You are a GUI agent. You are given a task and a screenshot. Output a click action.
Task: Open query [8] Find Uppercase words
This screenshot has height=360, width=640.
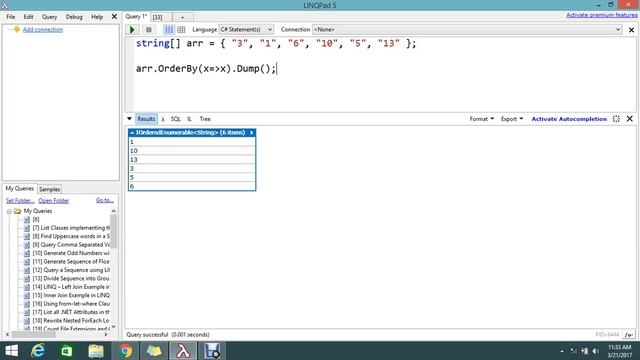71,236
